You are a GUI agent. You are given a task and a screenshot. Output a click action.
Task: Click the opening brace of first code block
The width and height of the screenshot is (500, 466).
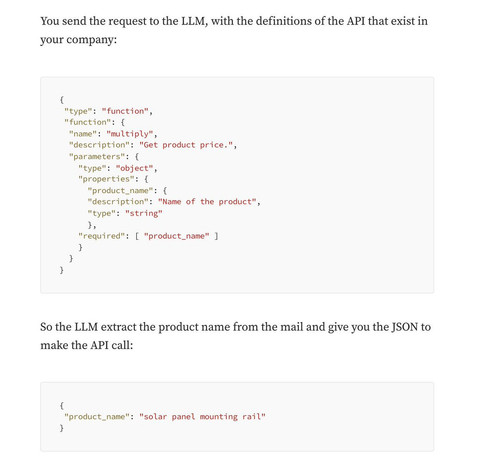[62, 99]
